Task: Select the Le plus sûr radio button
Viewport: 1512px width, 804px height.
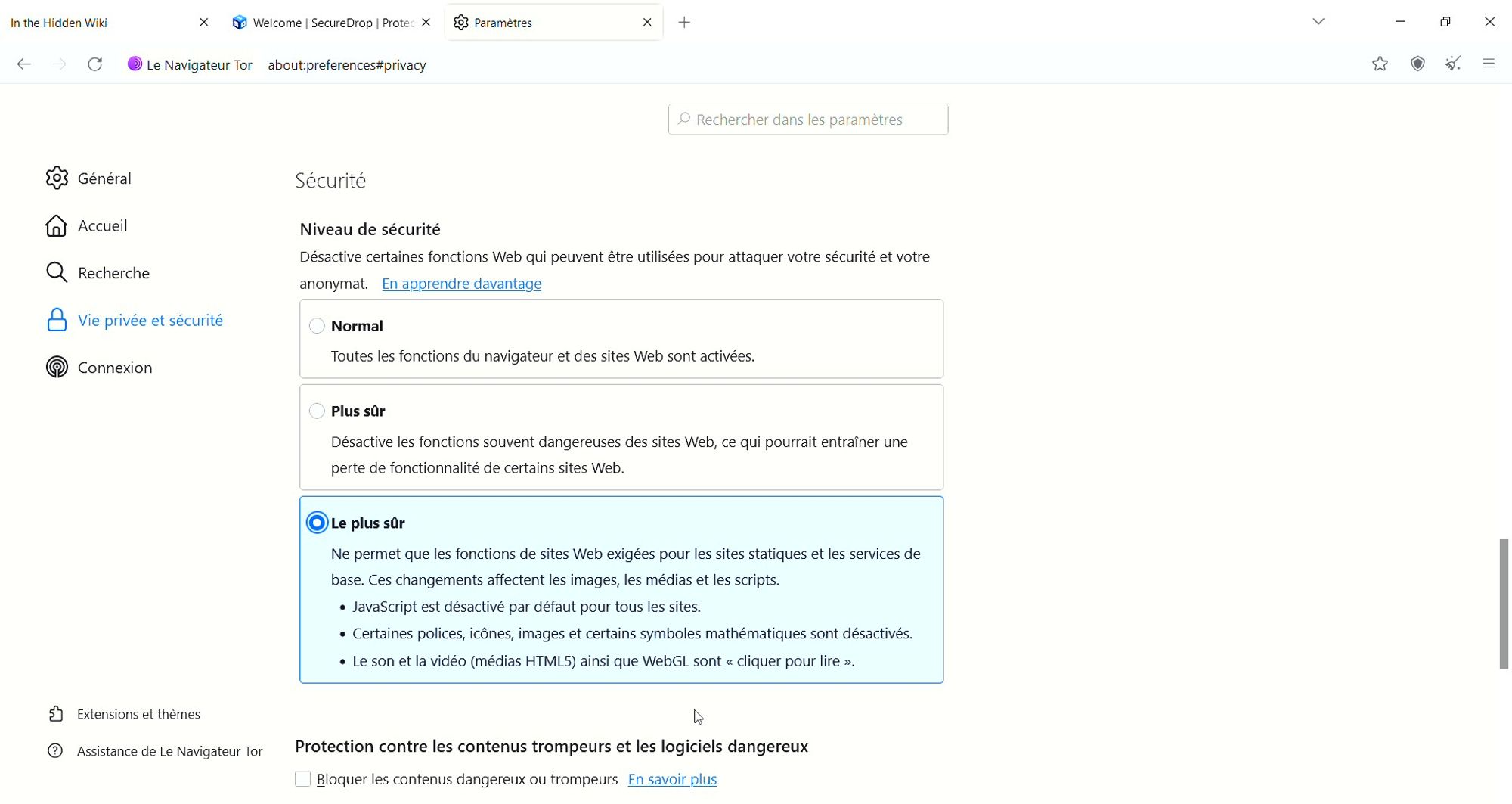Action: (318, 523)
